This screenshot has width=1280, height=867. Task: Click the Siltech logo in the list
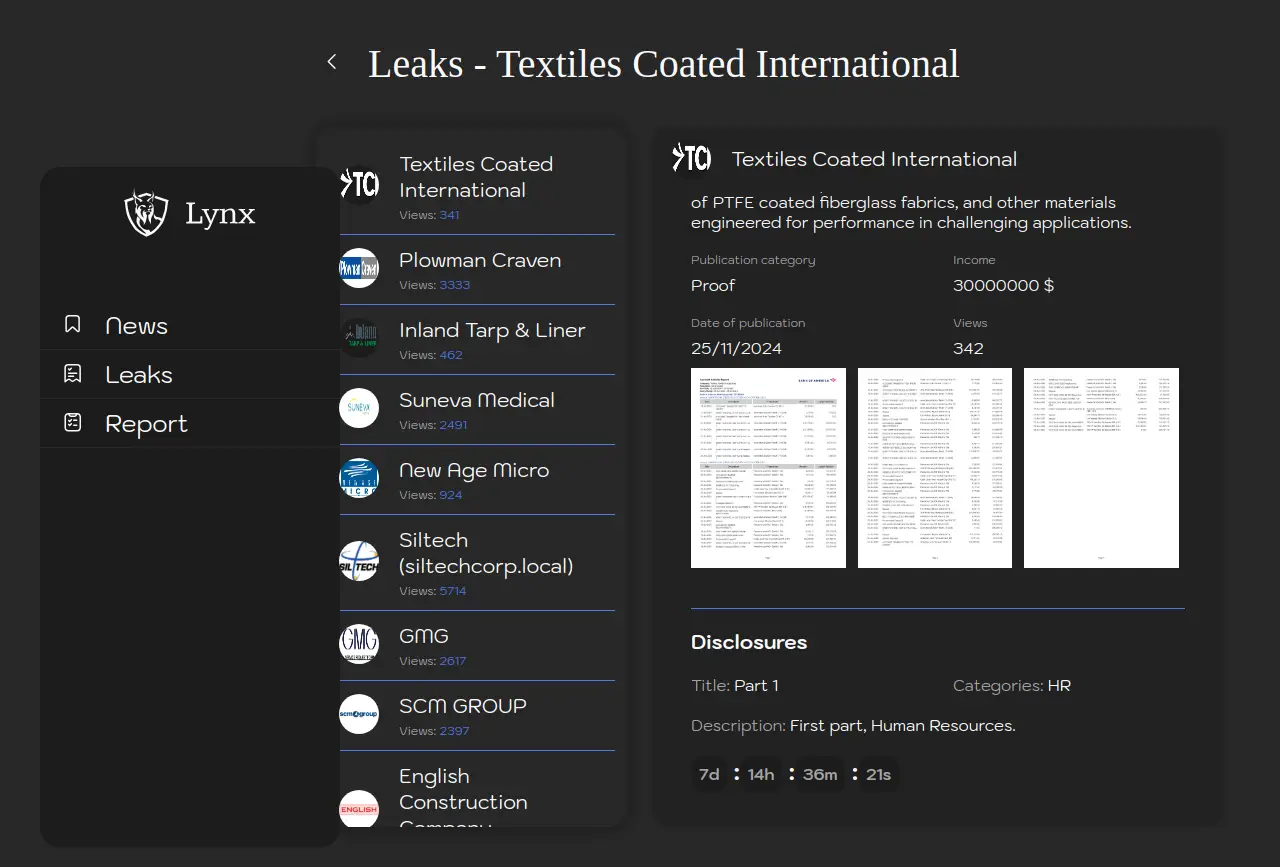tap(359, 562)
